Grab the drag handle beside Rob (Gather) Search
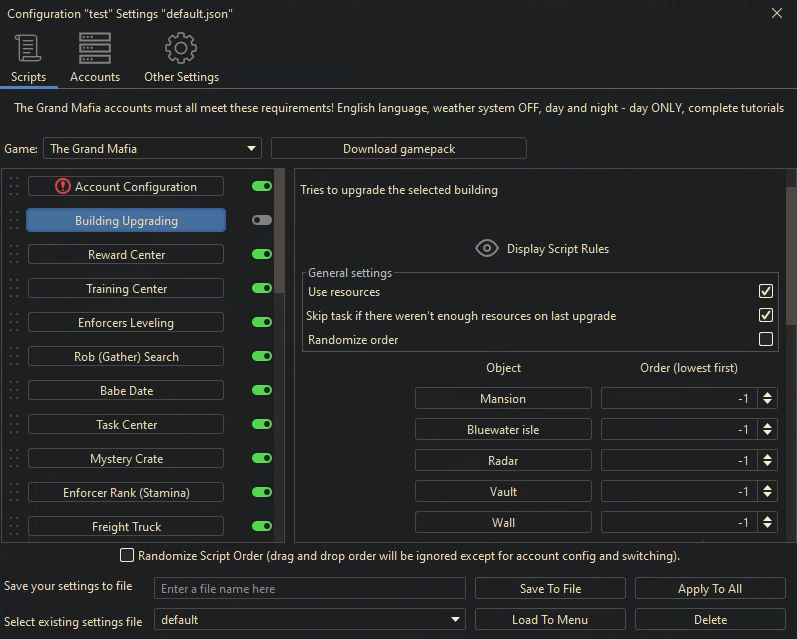Screen dimensions: 797x639 point(14,356)
